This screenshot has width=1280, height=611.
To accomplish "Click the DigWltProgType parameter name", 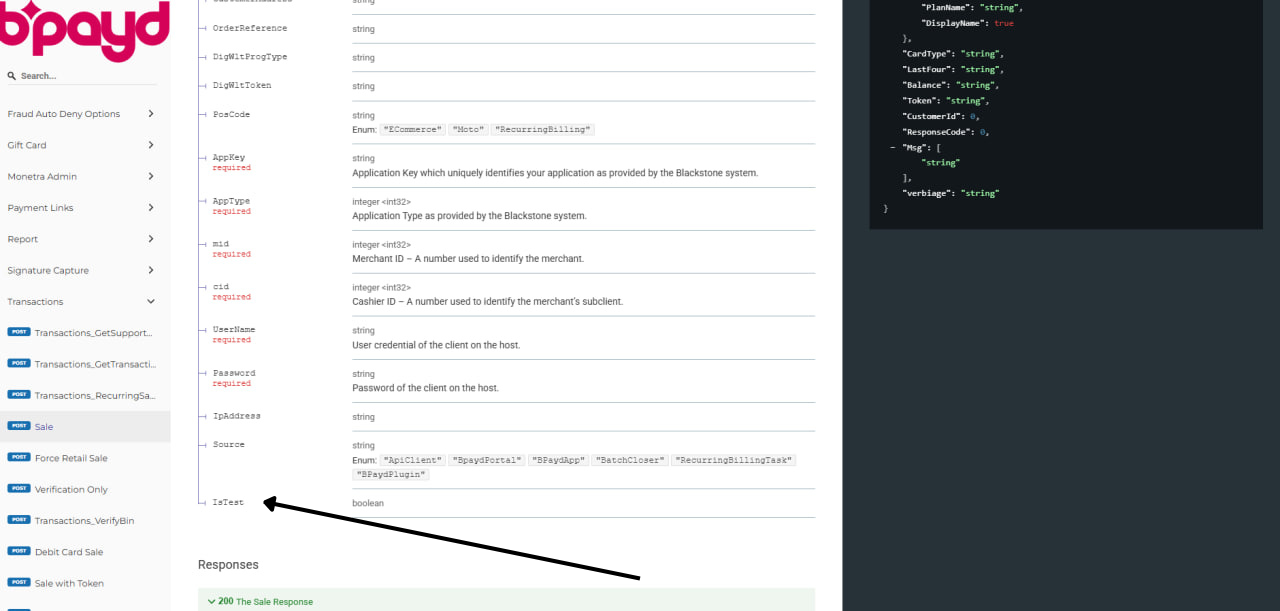I will (x=250, y=57).
